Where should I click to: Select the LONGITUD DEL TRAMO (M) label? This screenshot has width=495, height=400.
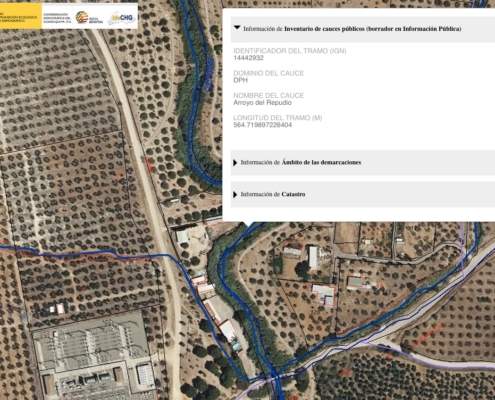click(277, 118)
